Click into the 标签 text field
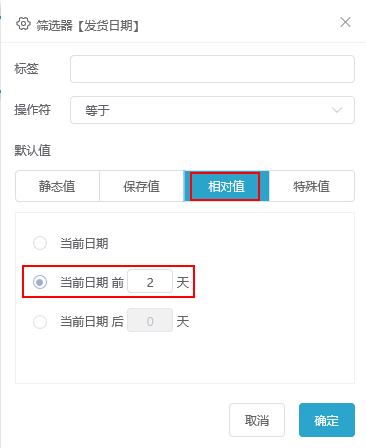This screenshot has height=448, width=366. 212,69
